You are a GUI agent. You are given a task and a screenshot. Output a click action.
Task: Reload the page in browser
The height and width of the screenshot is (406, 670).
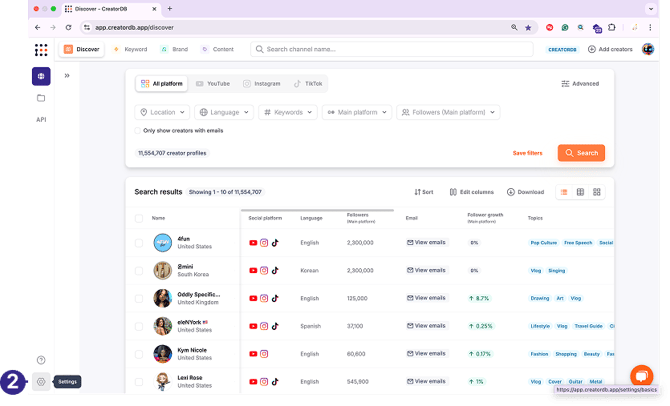click(68, 28)
